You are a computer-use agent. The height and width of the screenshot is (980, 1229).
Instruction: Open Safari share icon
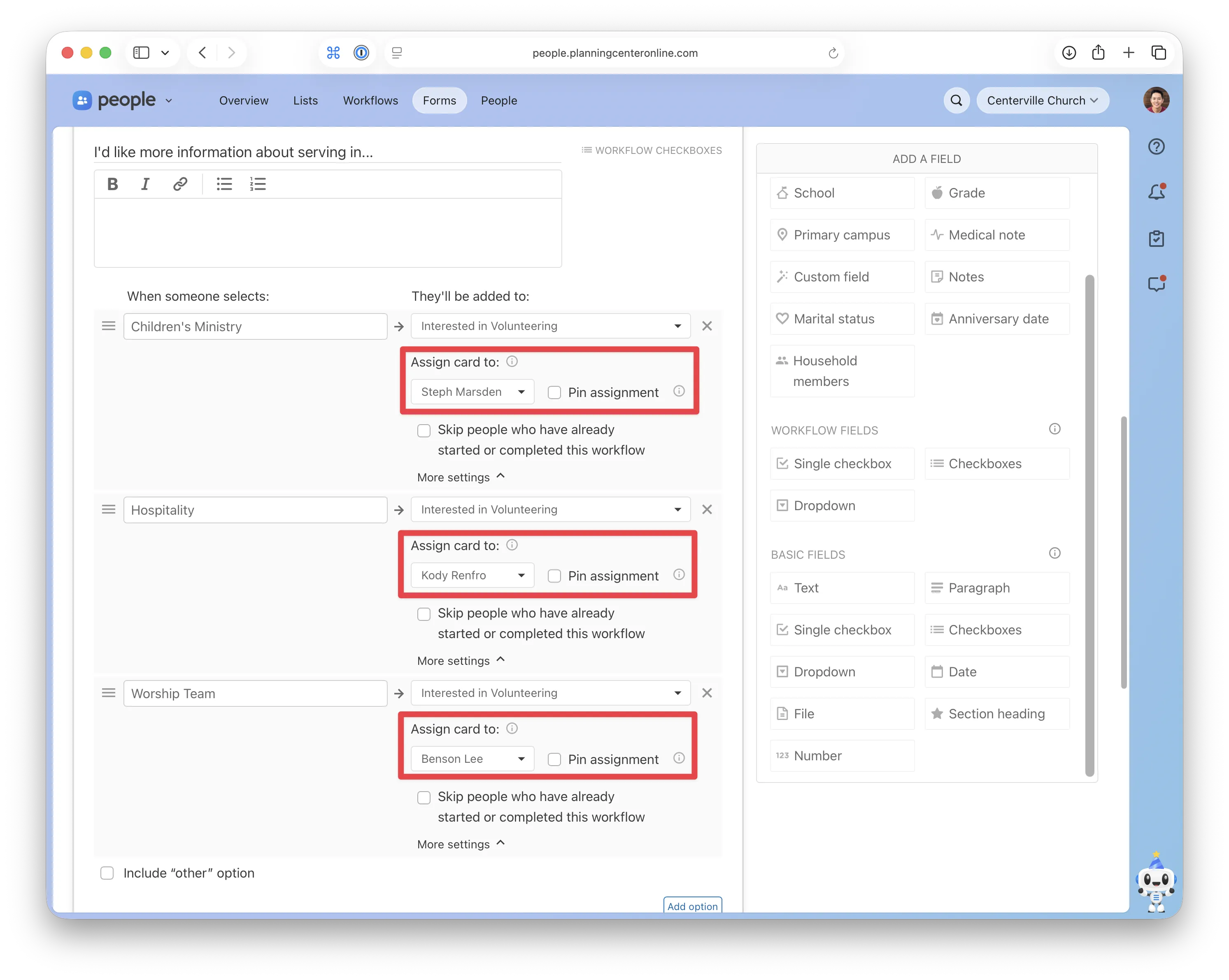(x=1098, y=53)
